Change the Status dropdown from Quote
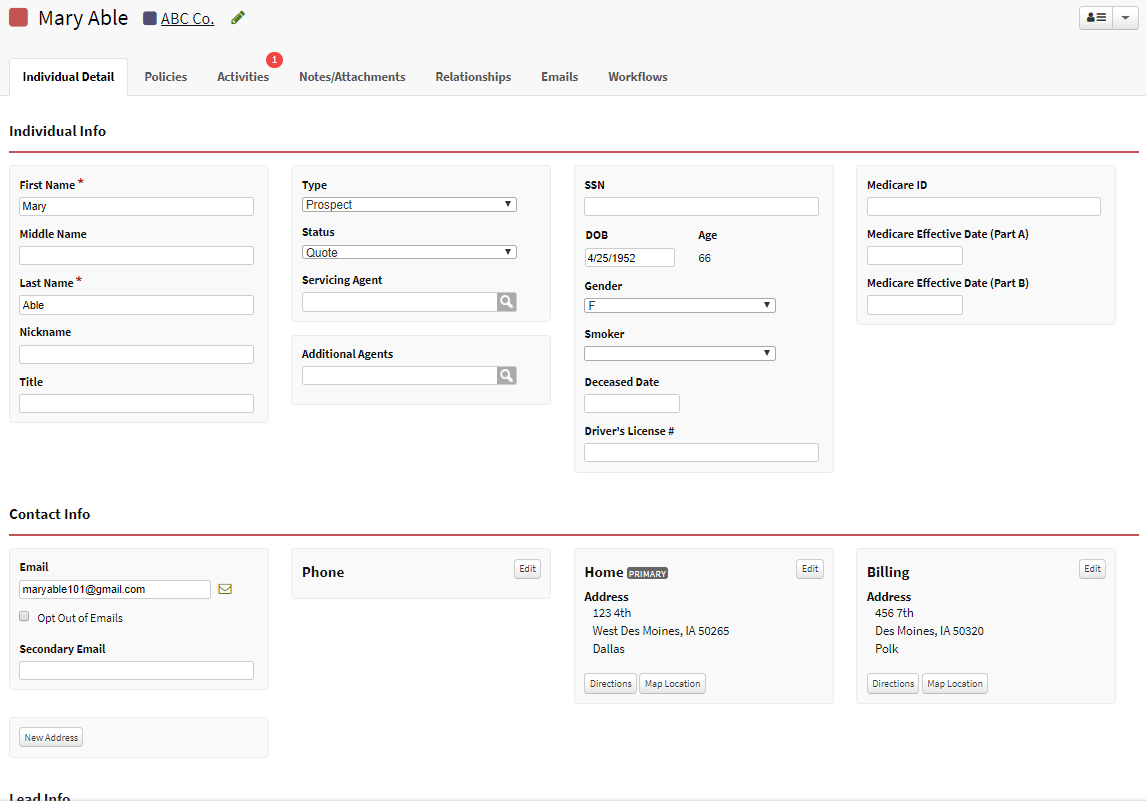 pyautogui.click(x=408, y=251)
